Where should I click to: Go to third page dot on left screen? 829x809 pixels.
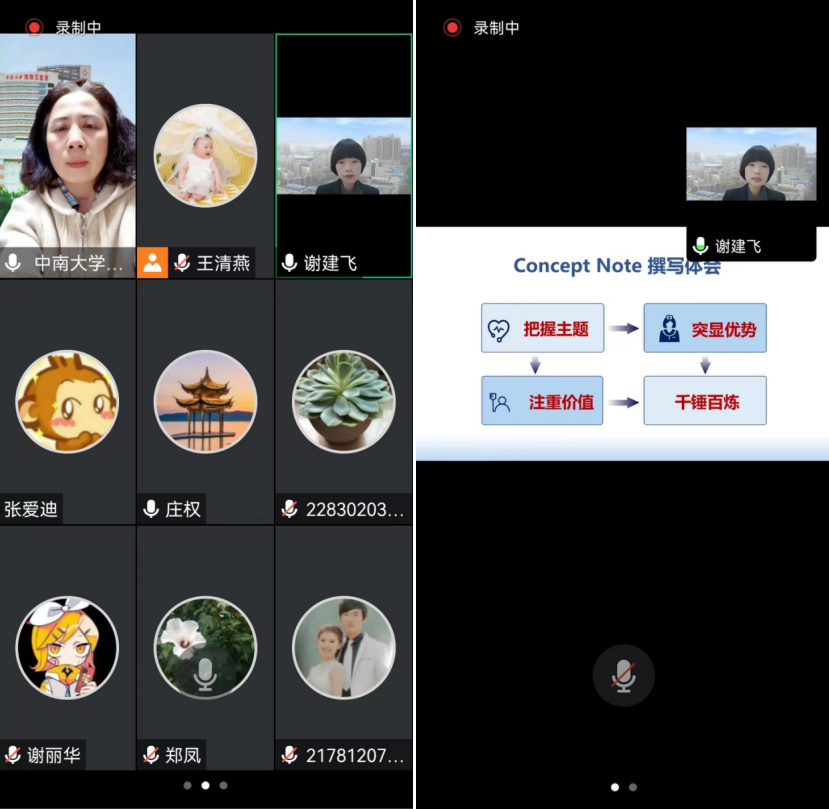pos(223,786)
